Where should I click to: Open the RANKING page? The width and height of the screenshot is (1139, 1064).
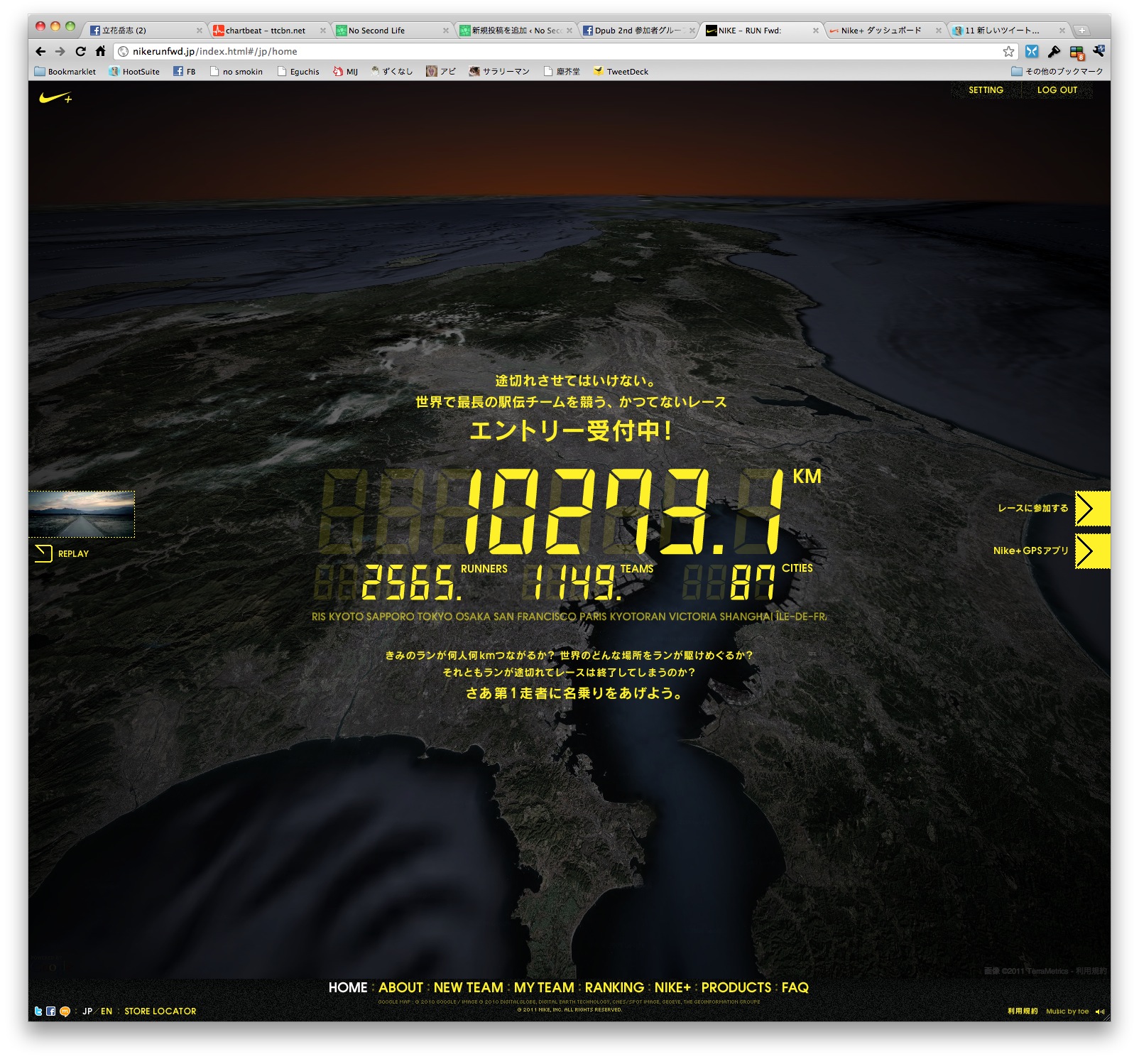point(614,987)
